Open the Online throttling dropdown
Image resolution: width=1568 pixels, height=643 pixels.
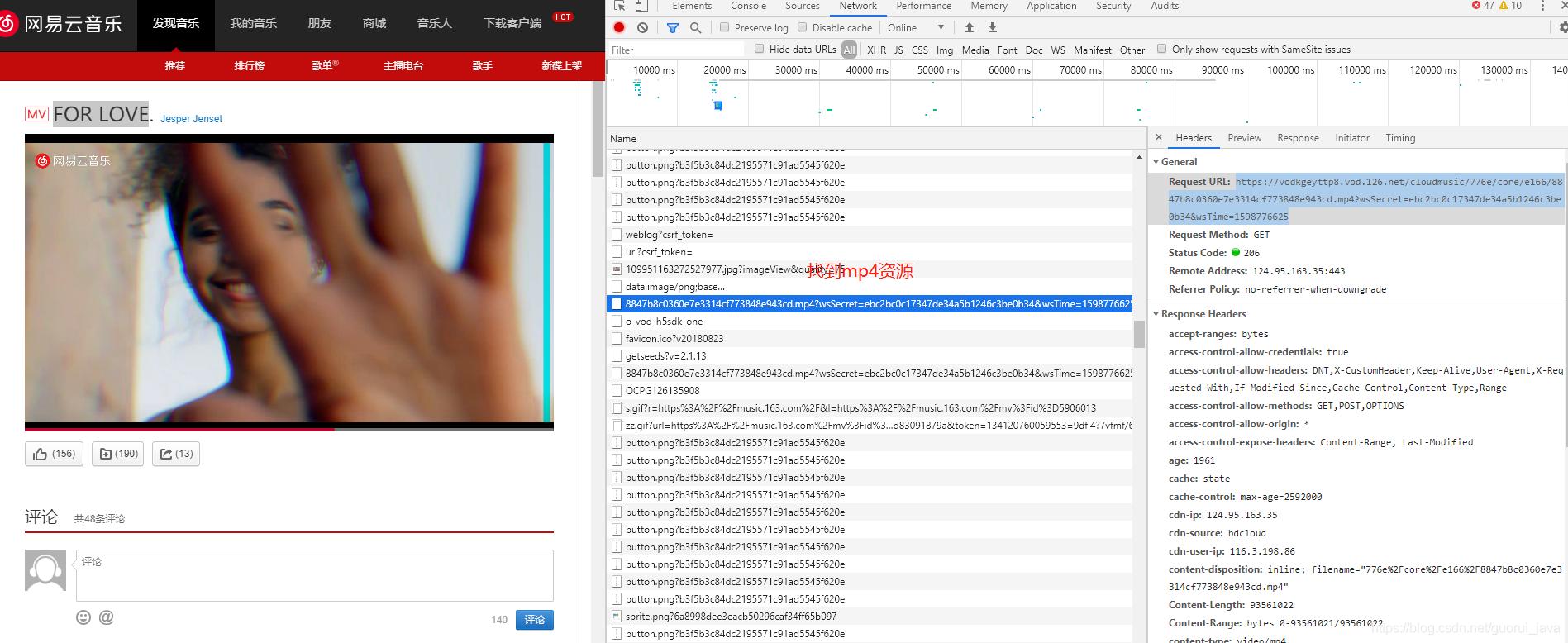(917, 27)
